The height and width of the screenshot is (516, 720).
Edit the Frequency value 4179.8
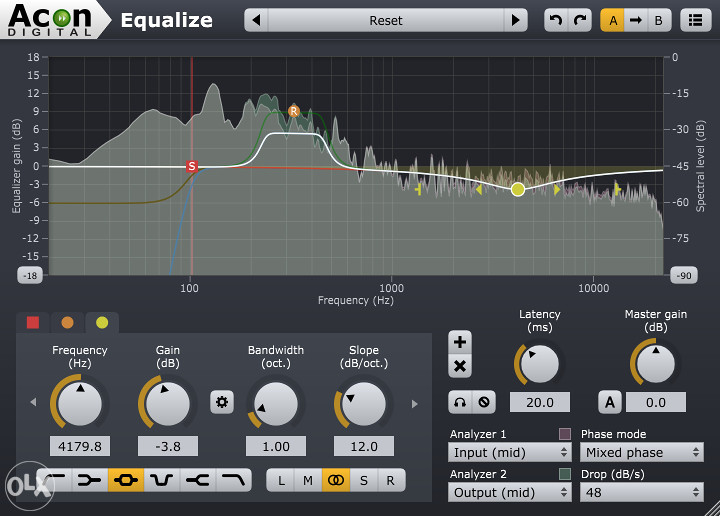[x=80, y=446]
